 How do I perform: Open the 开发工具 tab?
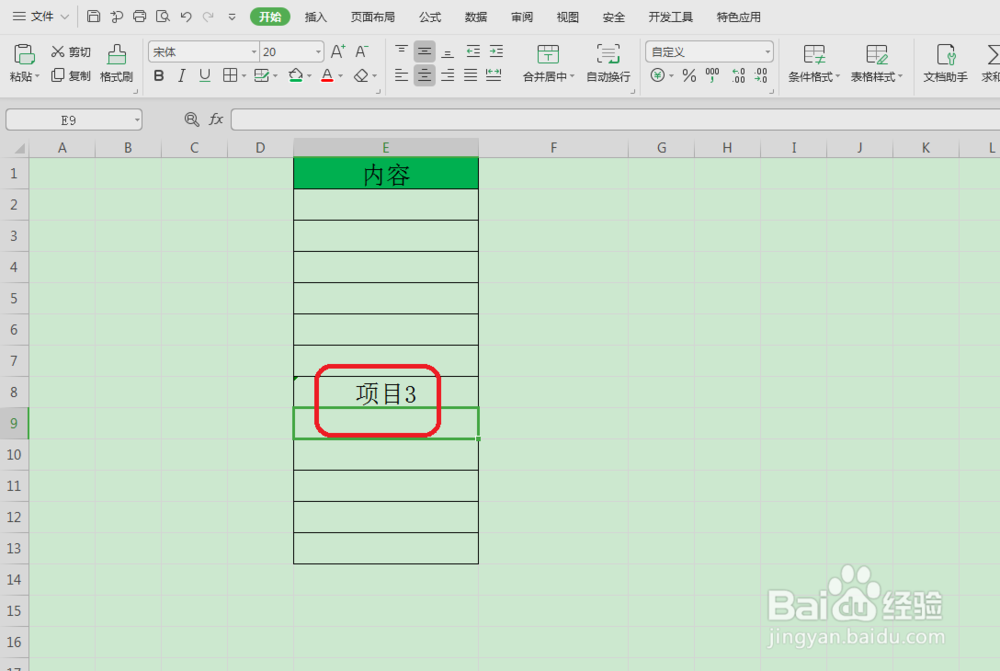point(670,17)
